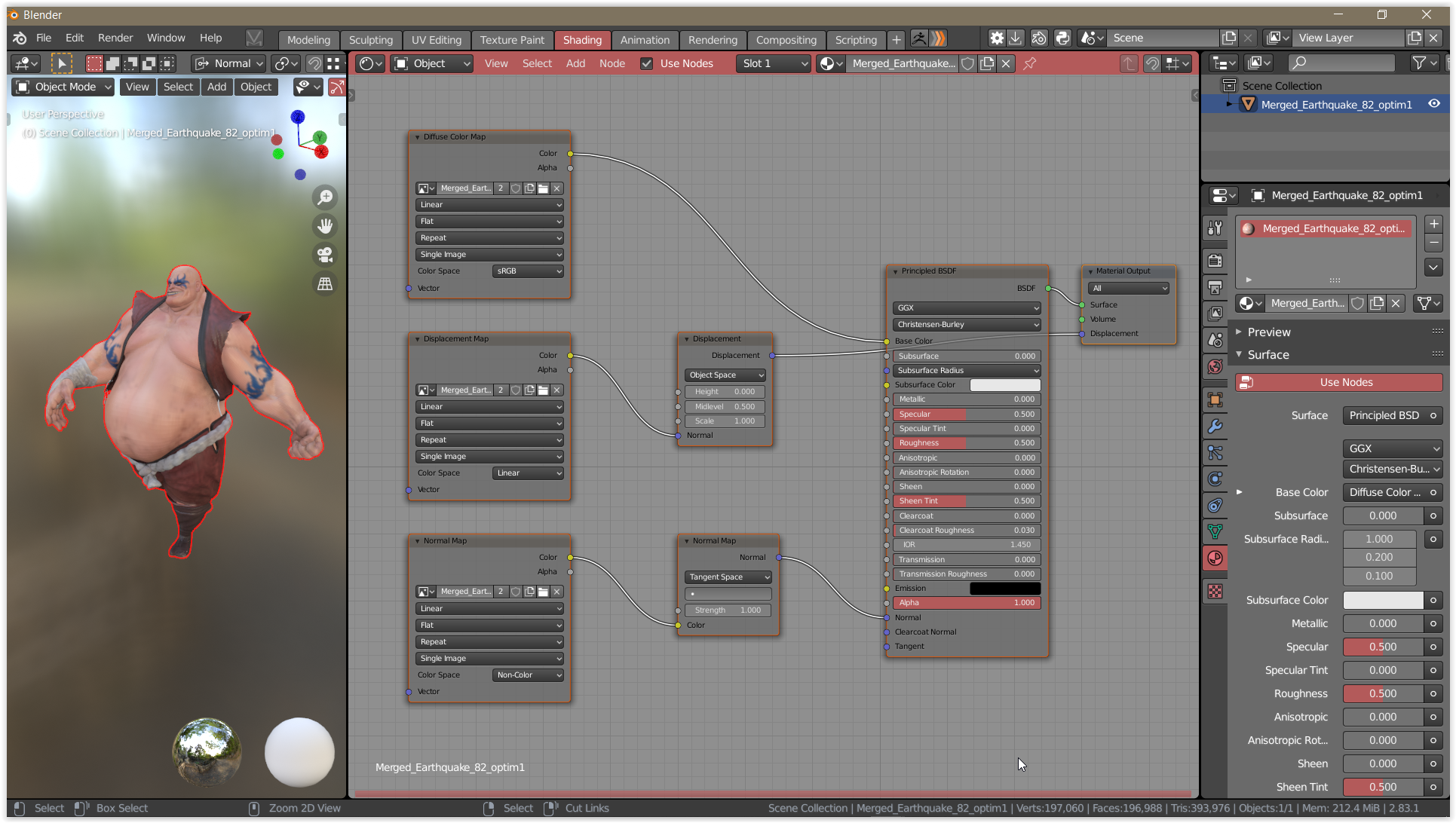Toggle Use Nodes checkbox in node editor

click(x=646, y=63)
